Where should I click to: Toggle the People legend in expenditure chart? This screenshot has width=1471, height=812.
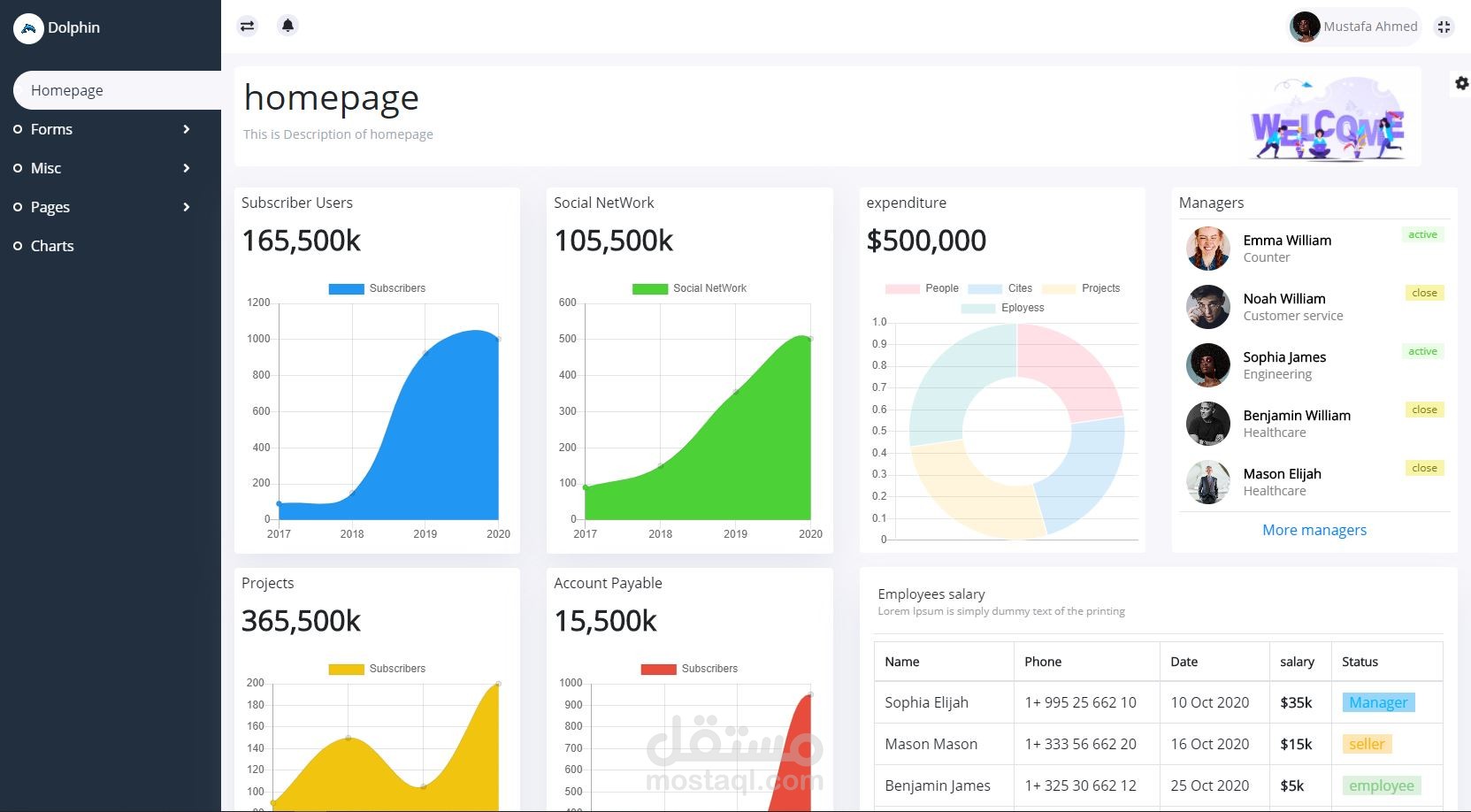coord(922,288)
